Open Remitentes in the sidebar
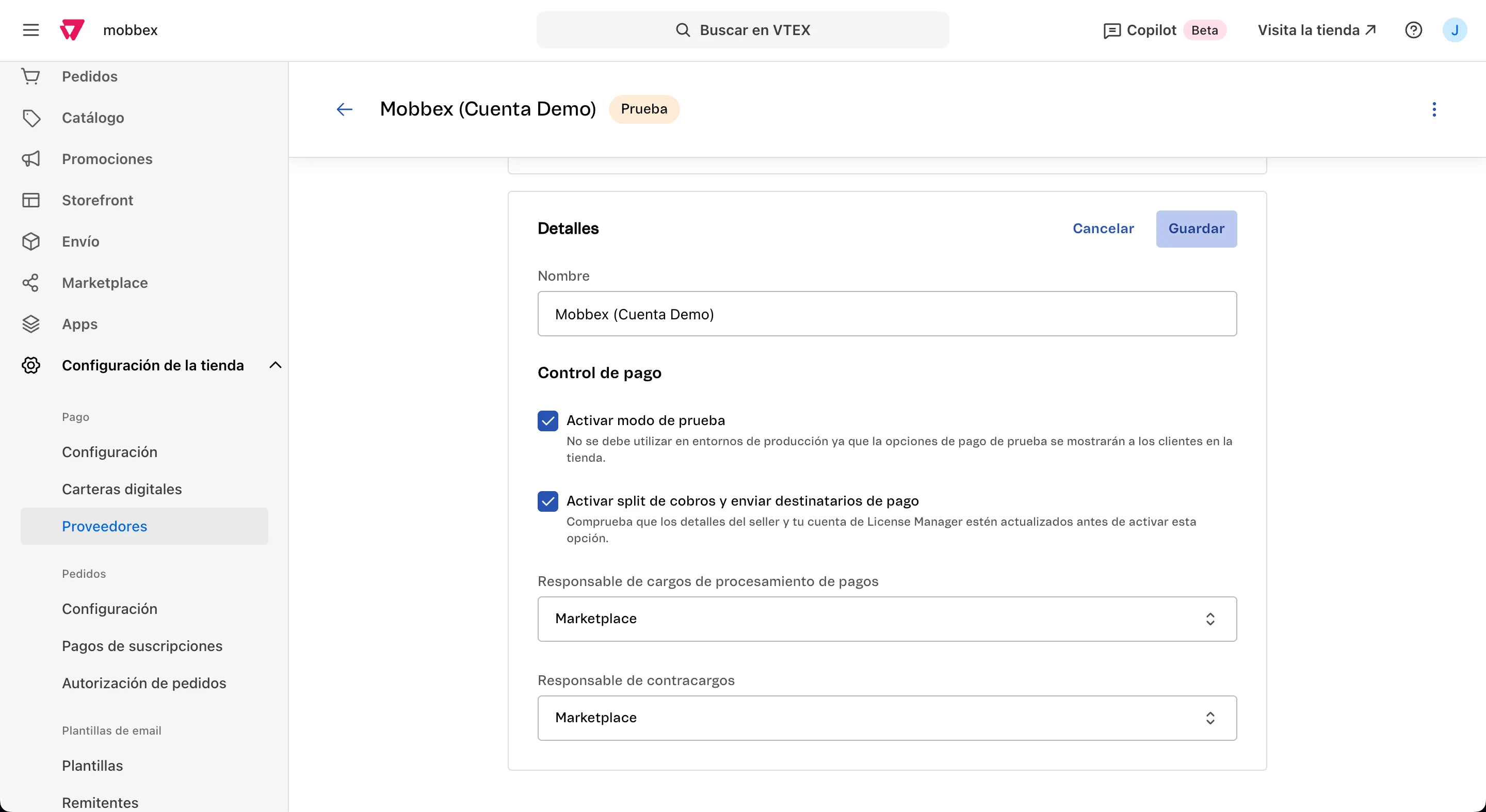The width and height of the screenshot is (1486, 812). pyautogui.click(x=101, y=803)
